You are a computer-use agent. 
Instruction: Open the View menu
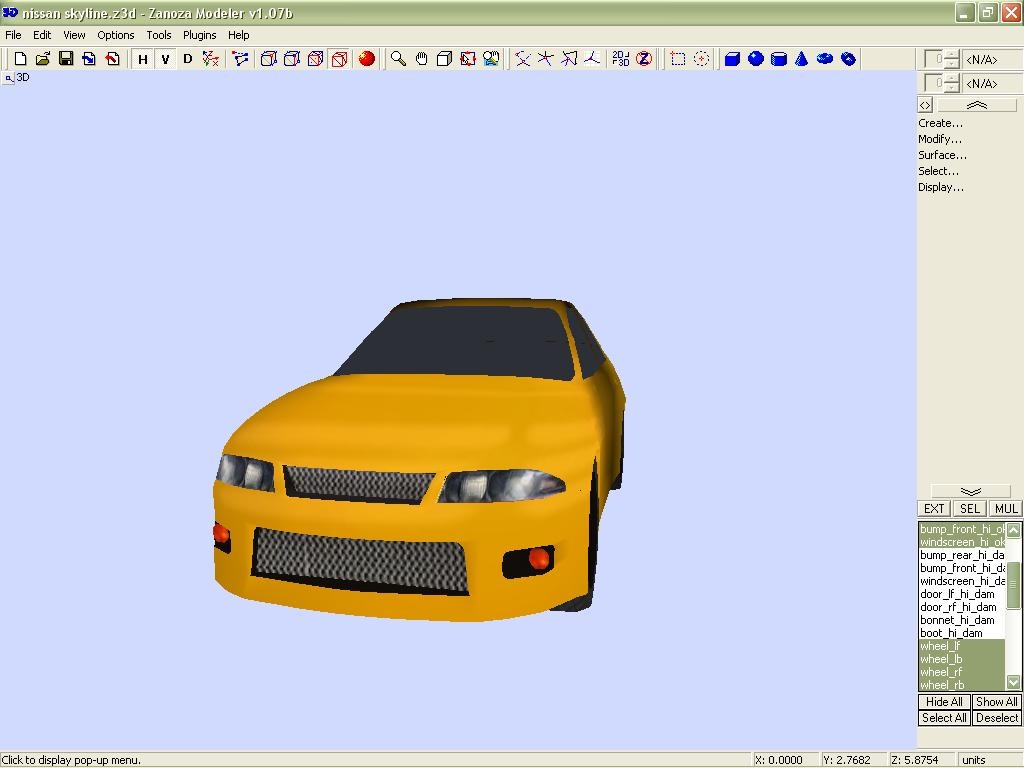[x=74, y=35]
